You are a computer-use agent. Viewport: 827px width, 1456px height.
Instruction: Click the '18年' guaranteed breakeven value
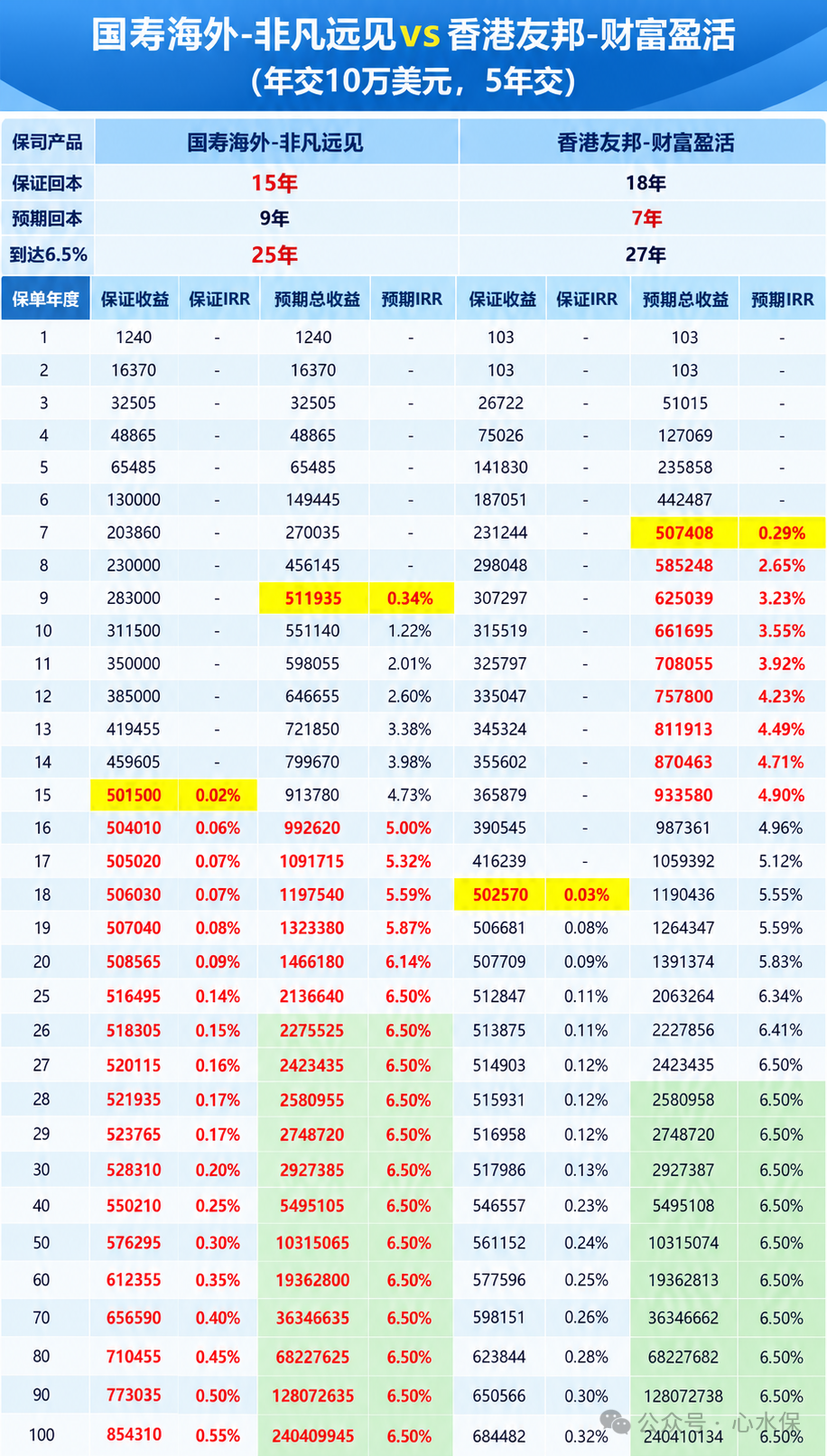click(646, 183)
